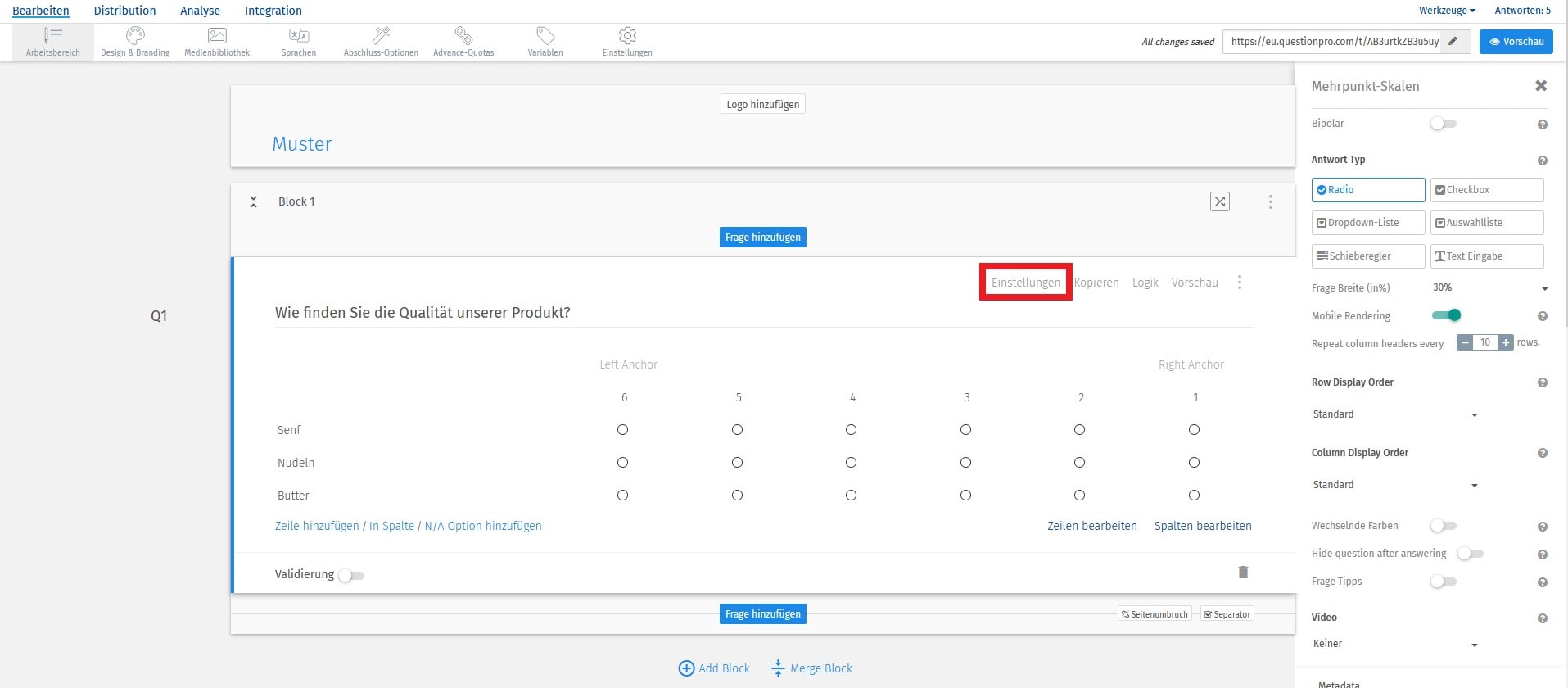Select radio 6 for Senf row

(622, 430)
